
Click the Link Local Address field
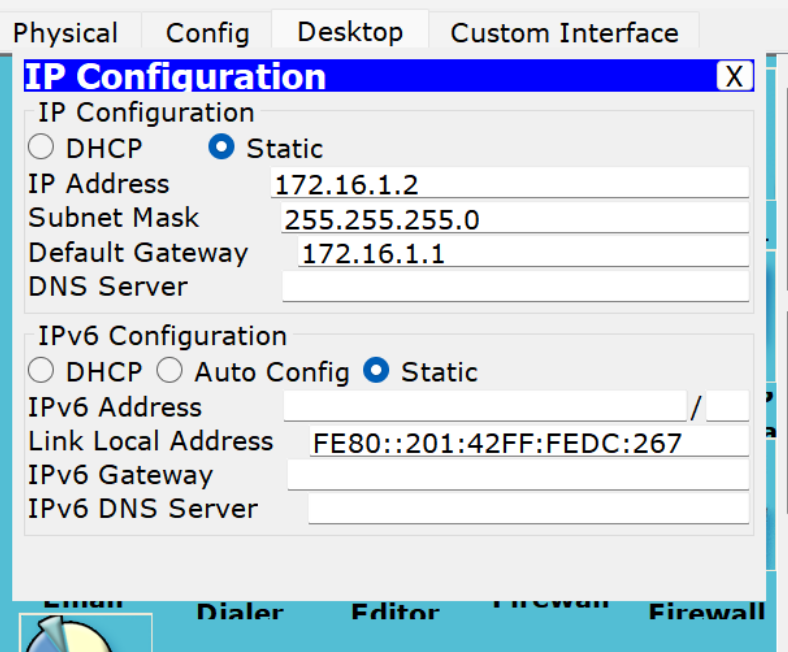[527, 442]
